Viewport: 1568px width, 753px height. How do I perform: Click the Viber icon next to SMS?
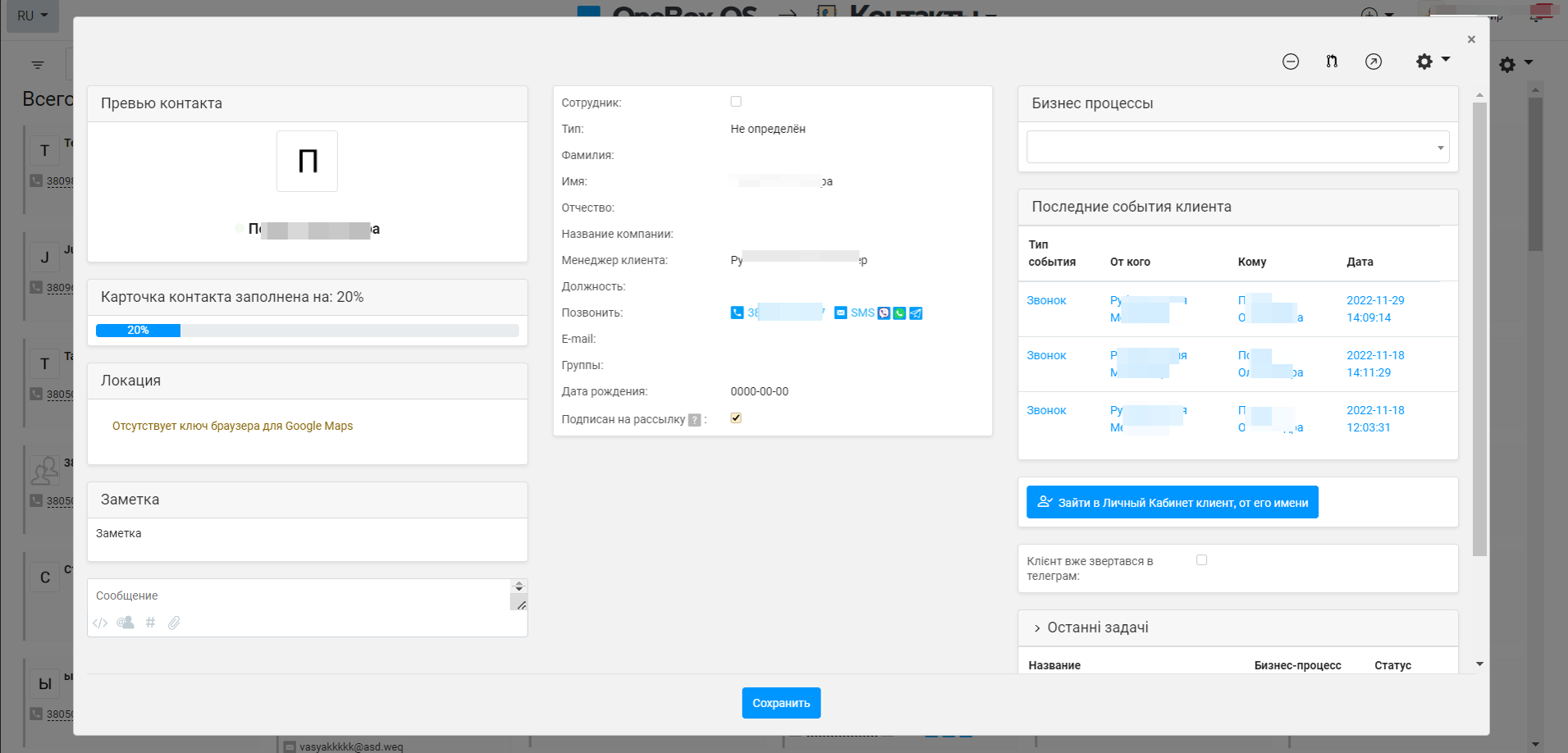click(x=884, y=313)
